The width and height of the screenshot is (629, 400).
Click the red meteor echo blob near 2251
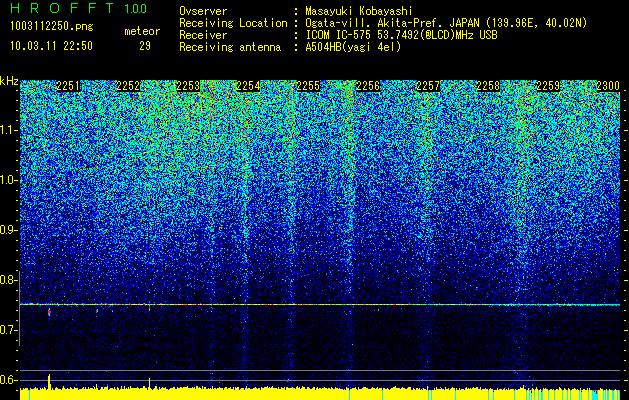coord(49,312)
